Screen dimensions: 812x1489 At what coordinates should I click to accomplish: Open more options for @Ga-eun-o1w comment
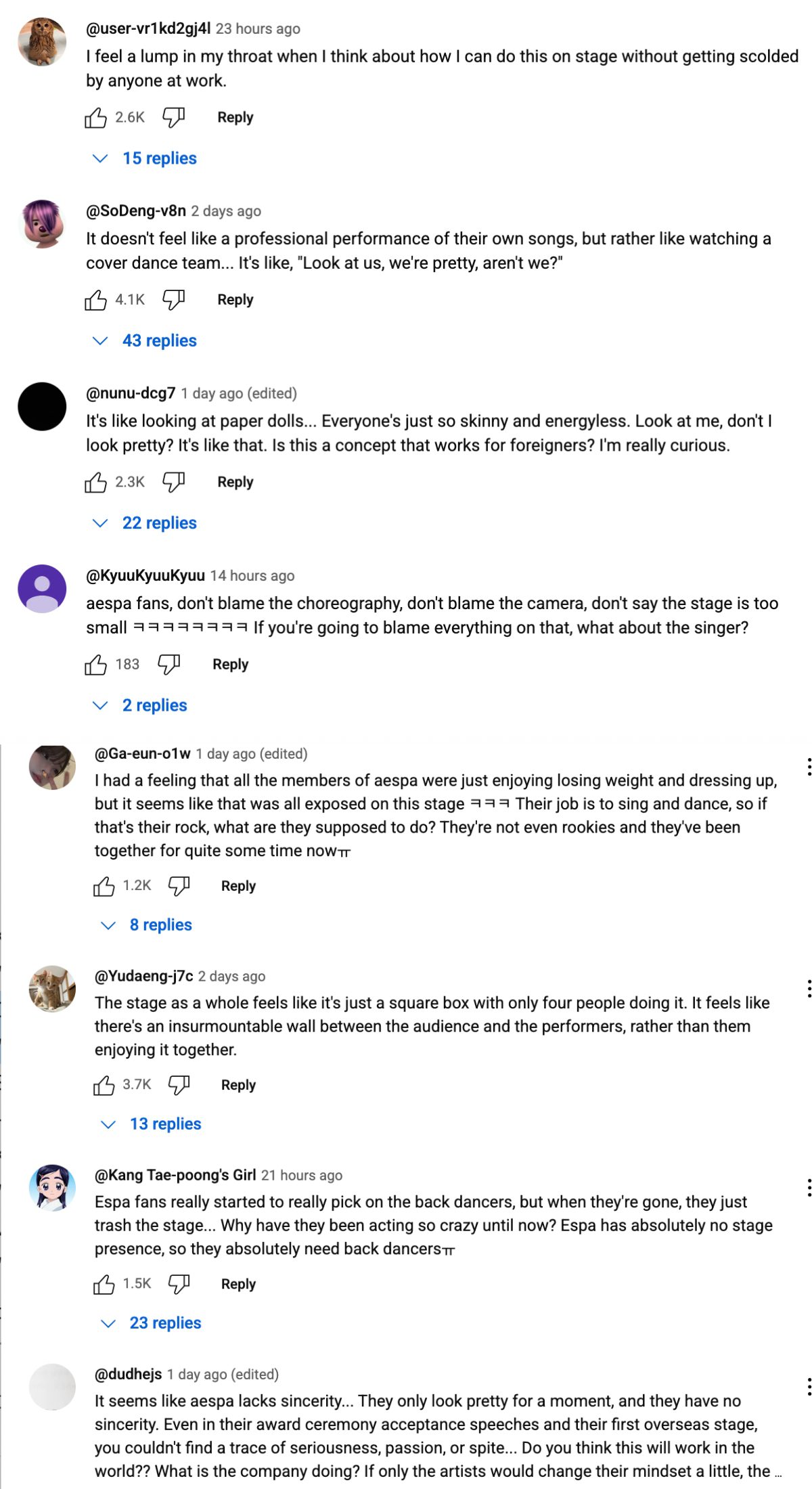[x=809, y=767]
